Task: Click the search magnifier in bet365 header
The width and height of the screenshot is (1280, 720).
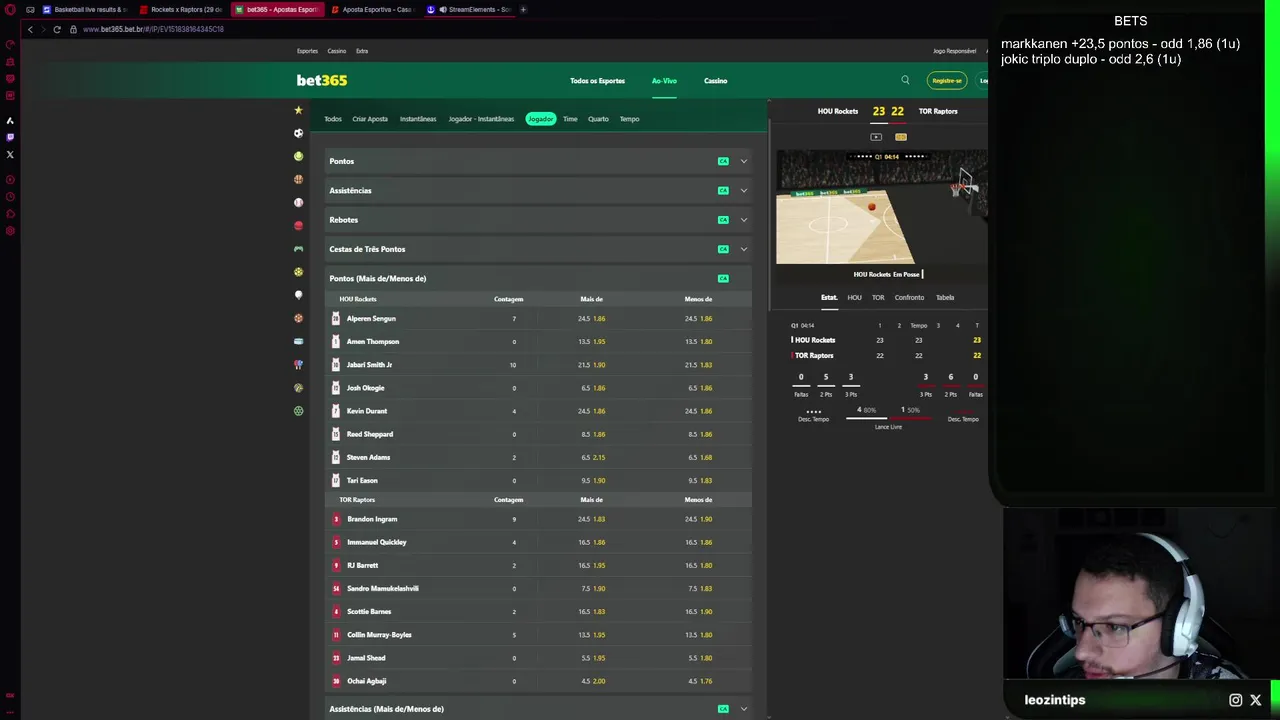Action: 905,80
